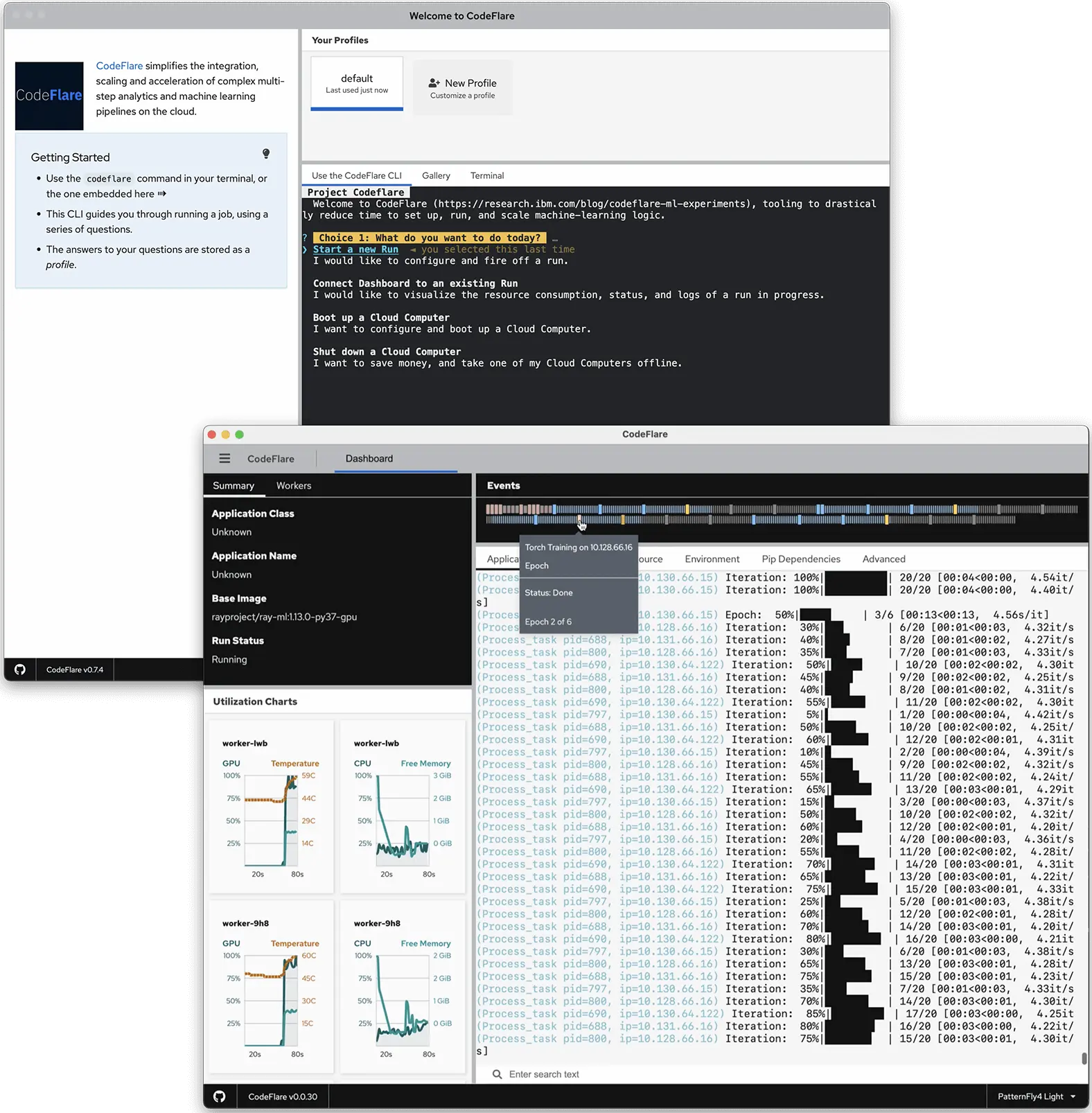The width and height of the screenshot is (1092, 1113).
Task: Switch to the Pip Dependencies tab
Action: [x=801, y=559]
